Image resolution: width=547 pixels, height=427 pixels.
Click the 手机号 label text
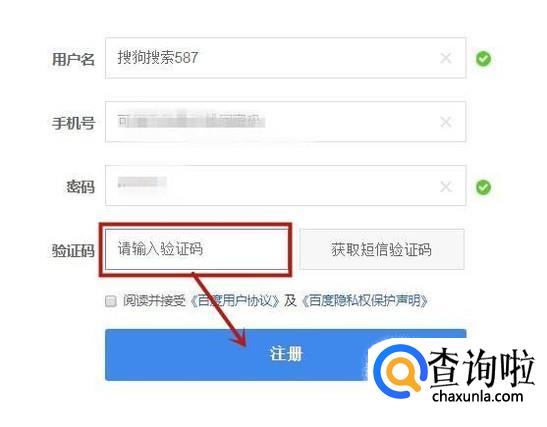(73, 123)
